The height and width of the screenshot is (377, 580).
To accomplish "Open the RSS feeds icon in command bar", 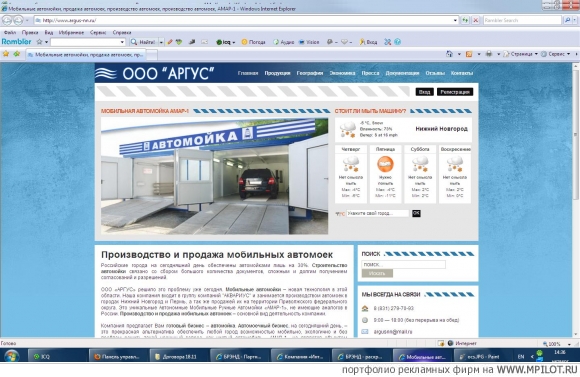I will tap(469, 54).
